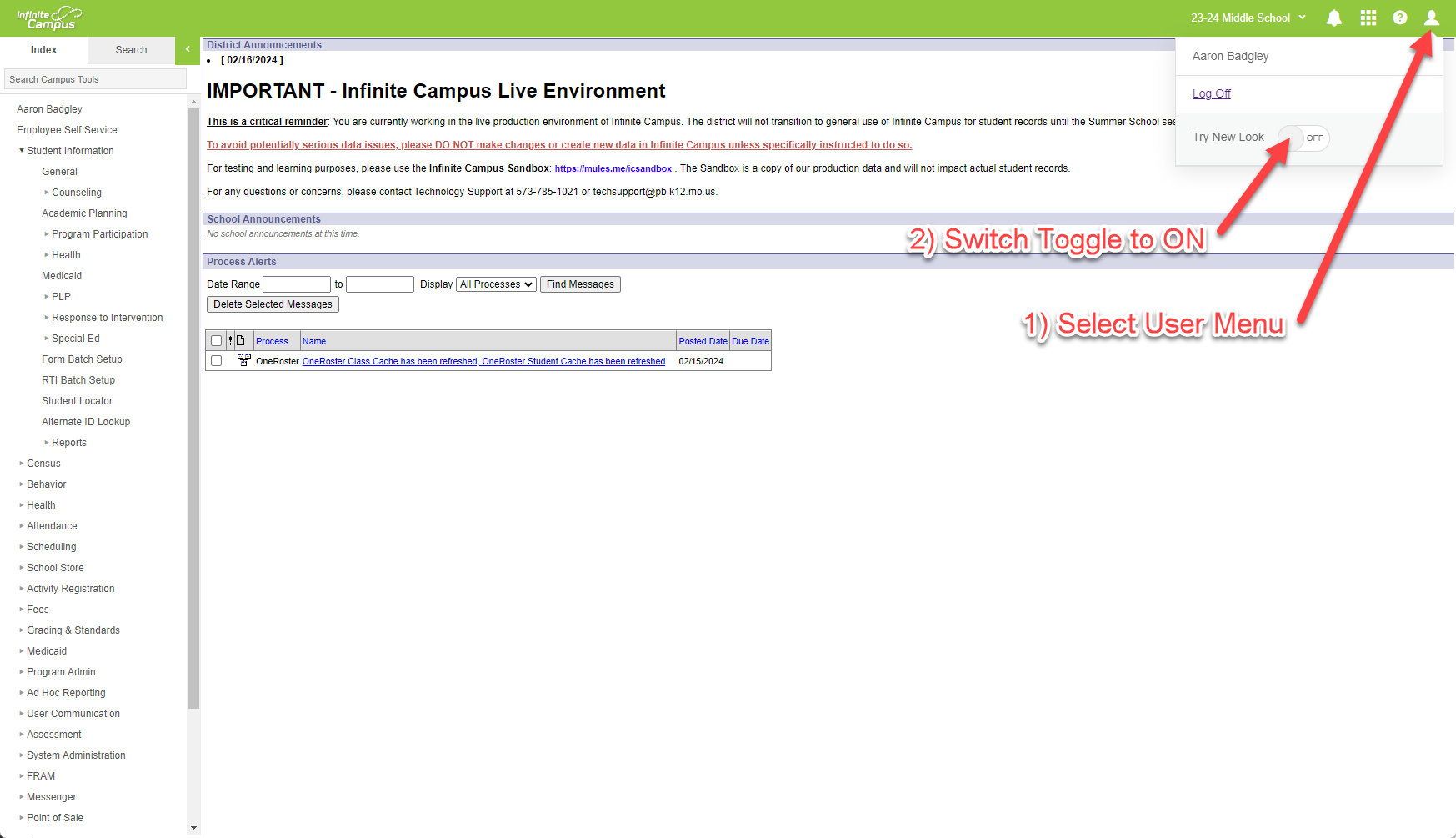Viewport: 1456px width, 838px height.
Task: Click the Date Range end field
Action: coord(380,284)
